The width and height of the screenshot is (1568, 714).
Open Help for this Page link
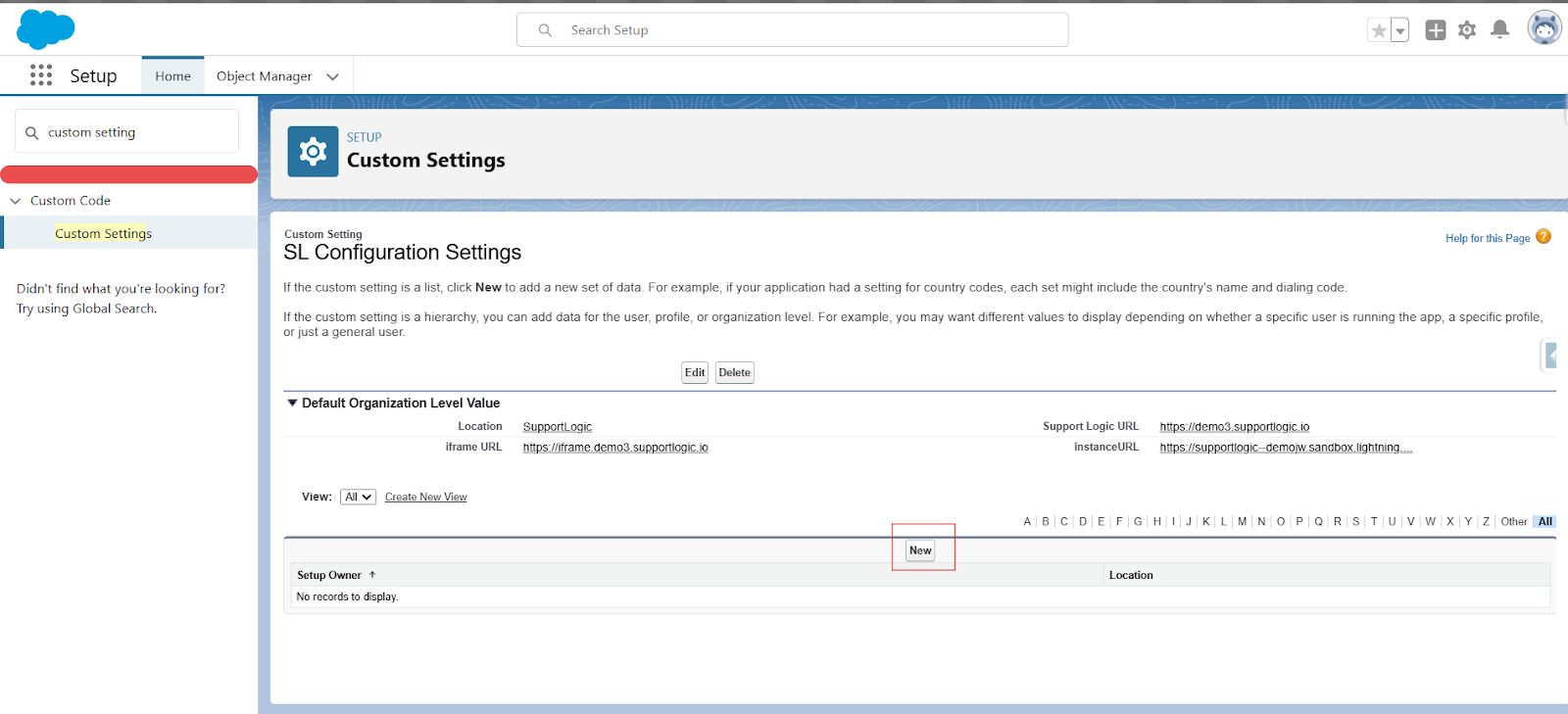1487,238
